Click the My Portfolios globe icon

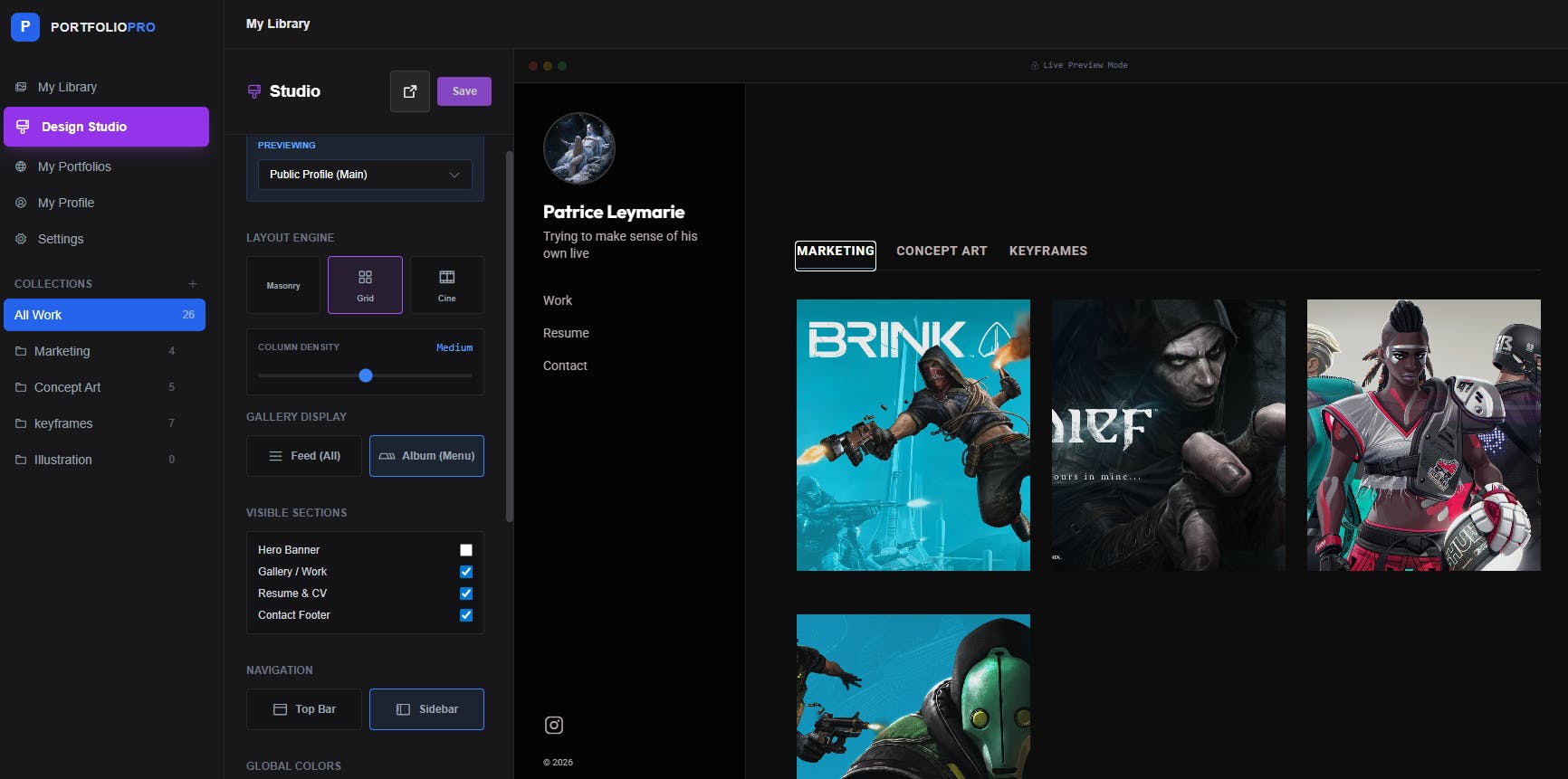pyautogui.click(x=21, y=166)
